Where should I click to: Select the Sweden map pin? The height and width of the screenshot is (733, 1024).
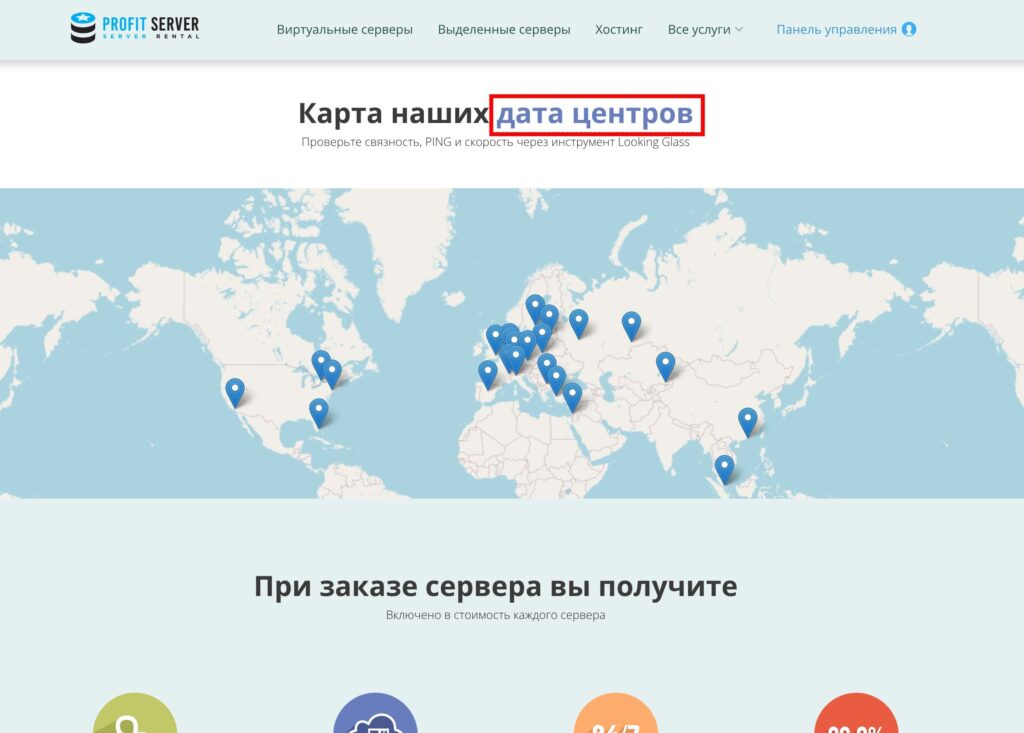pos(535,309)
